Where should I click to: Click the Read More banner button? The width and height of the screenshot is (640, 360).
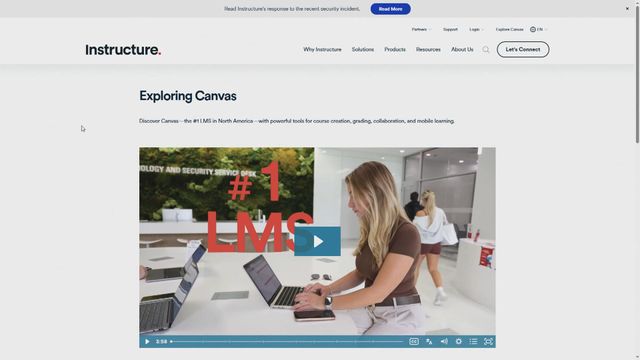[x=391, y=9]
